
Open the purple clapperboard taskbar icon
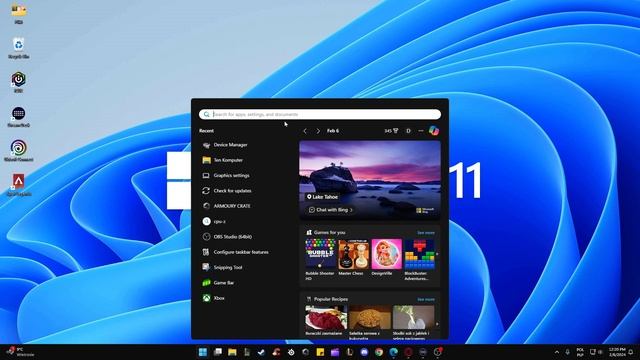[x=335, y=352]
